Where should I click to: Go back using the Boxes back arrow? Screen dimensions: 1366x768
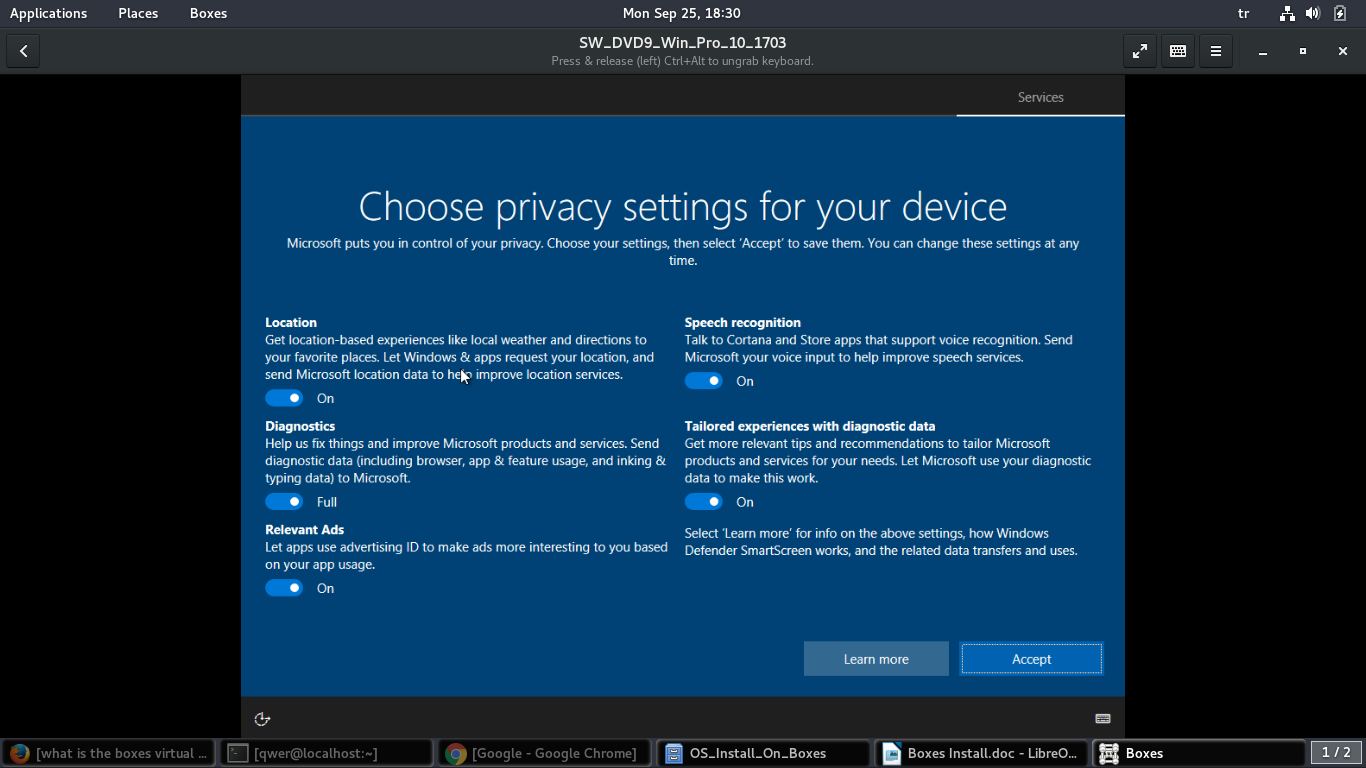coord(23,51)
